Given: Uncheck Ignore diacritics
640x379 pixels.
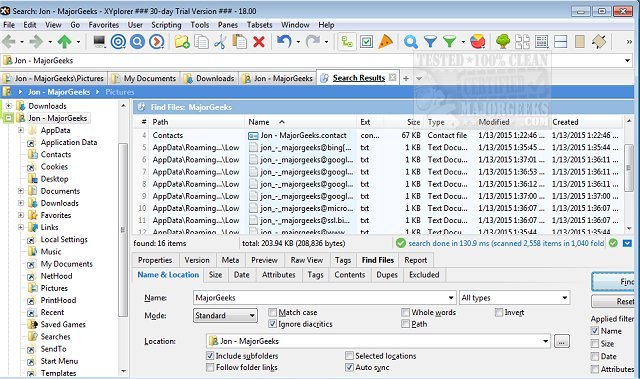Looking at the screenshot, I should pyautogui.click(x=272, y=324).
